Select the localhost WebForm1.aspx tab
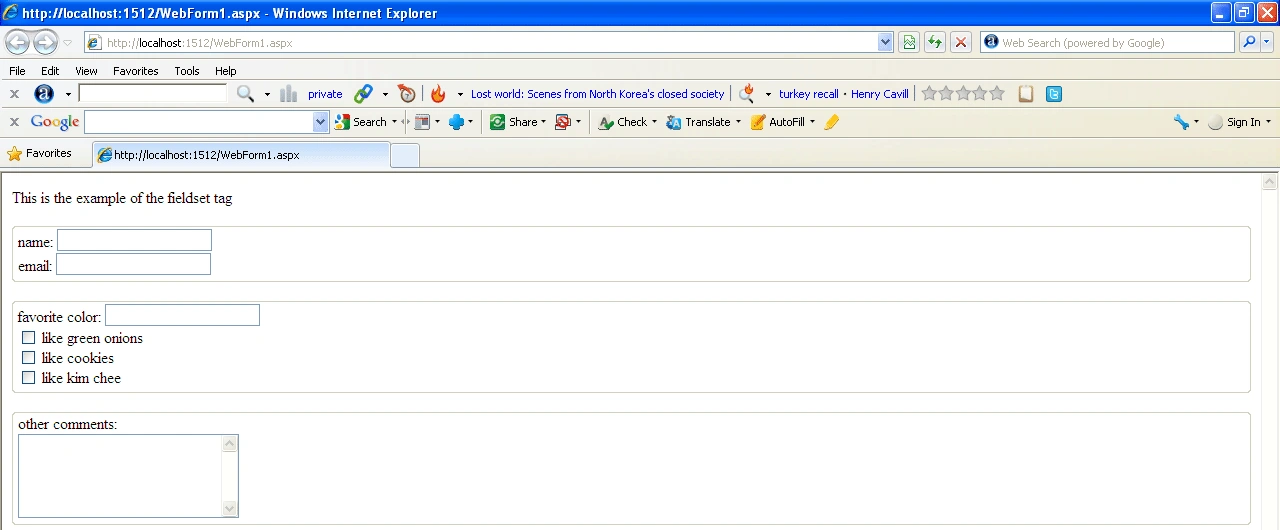Screen dimensions: 1280x530 click(241, 155)
